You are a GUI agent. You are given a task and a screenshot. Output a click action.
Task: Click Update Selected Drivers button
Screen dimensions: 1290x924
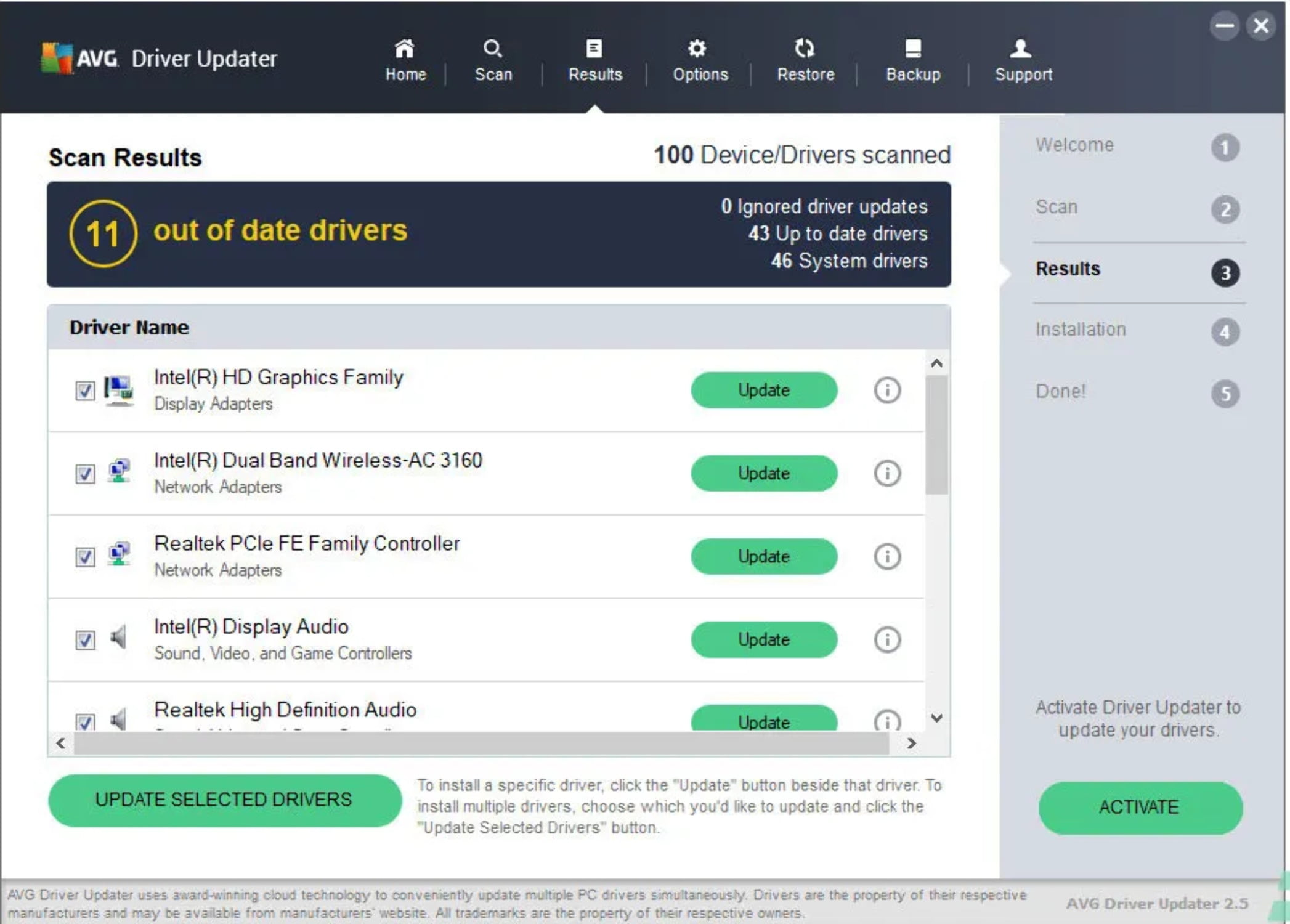(x=225, y=800)
